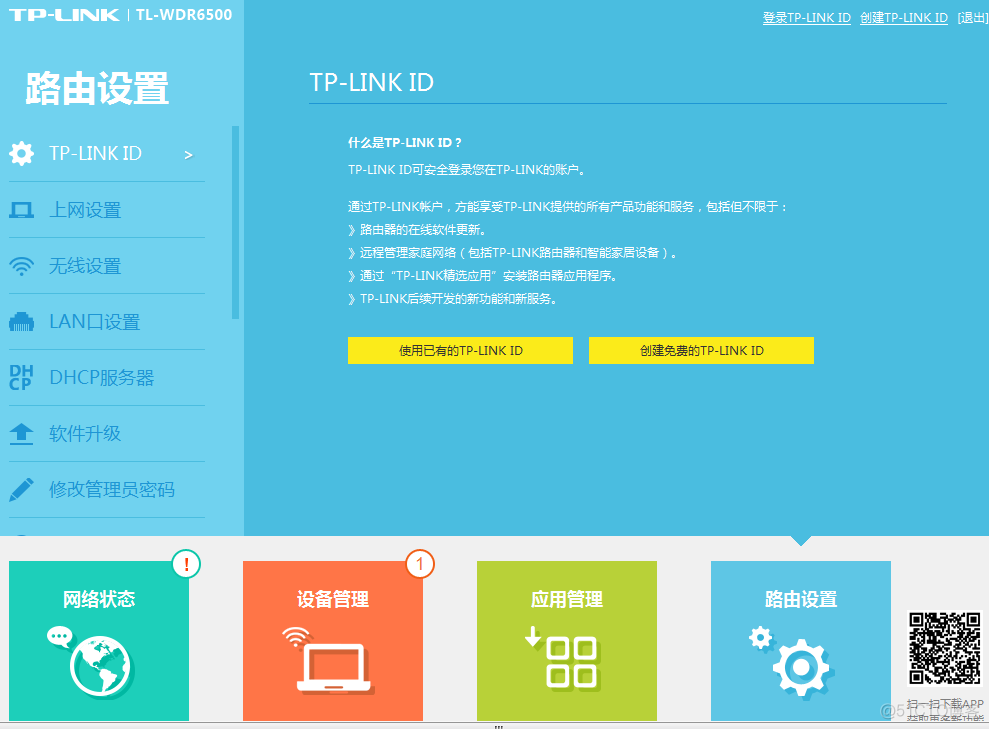Switch to the 网络状态 tile label
The image size is (989, 729).
(x=99, y=599)
